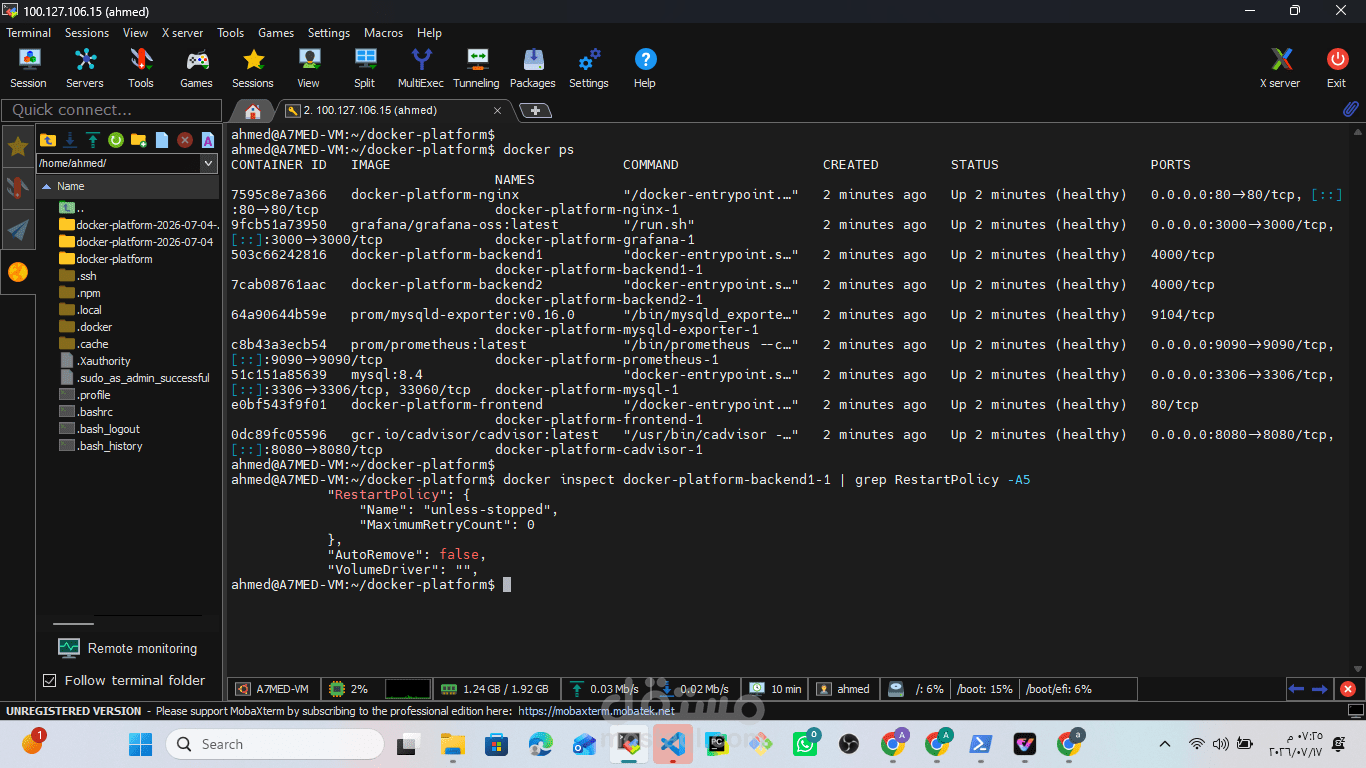The image size is (1366, 768).
Task: Open a new tab with the plus button
Action: (x=536, y=110)
